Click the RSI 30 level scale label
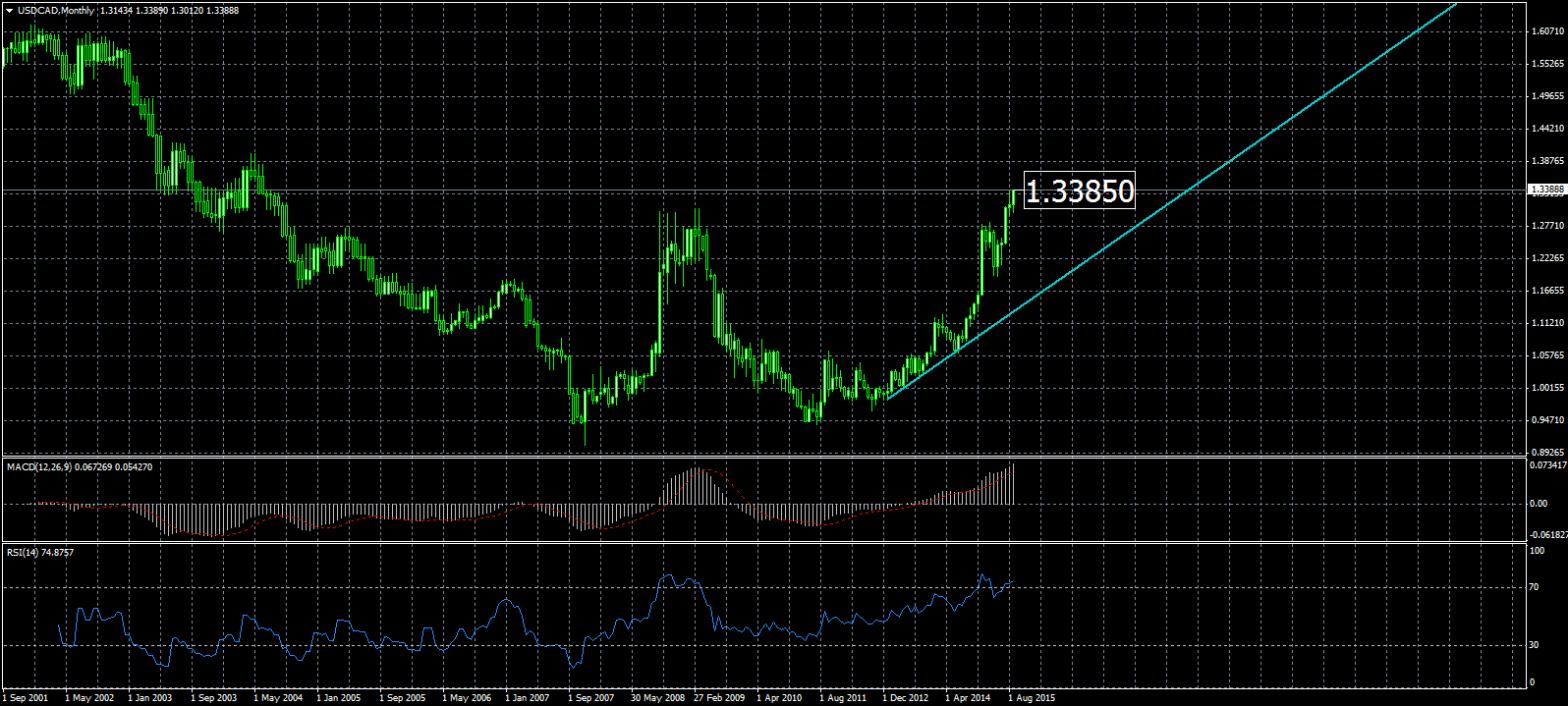This screenshot has width=1568, height=706. pos(1533,645)
